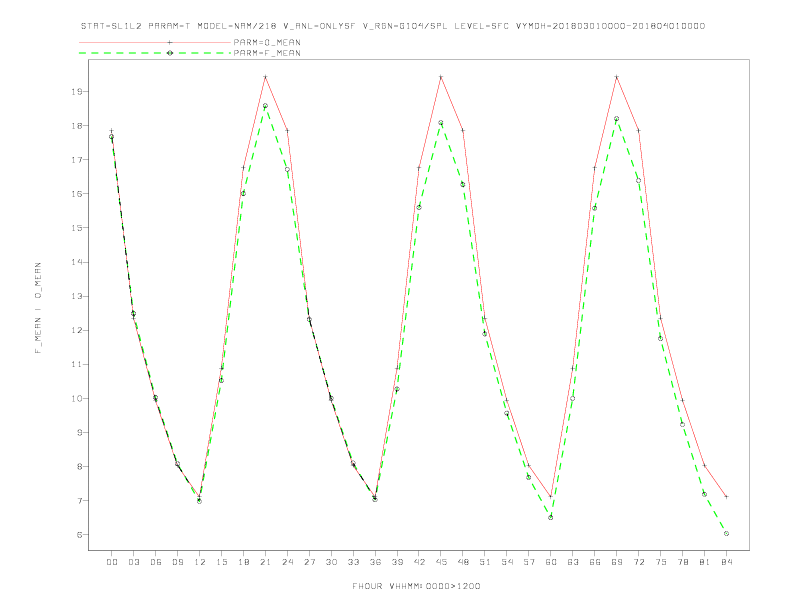Viewport: 792px width, 612px height.
Task: Click y-axis tick label 7
Action: (x=79, y=500)
